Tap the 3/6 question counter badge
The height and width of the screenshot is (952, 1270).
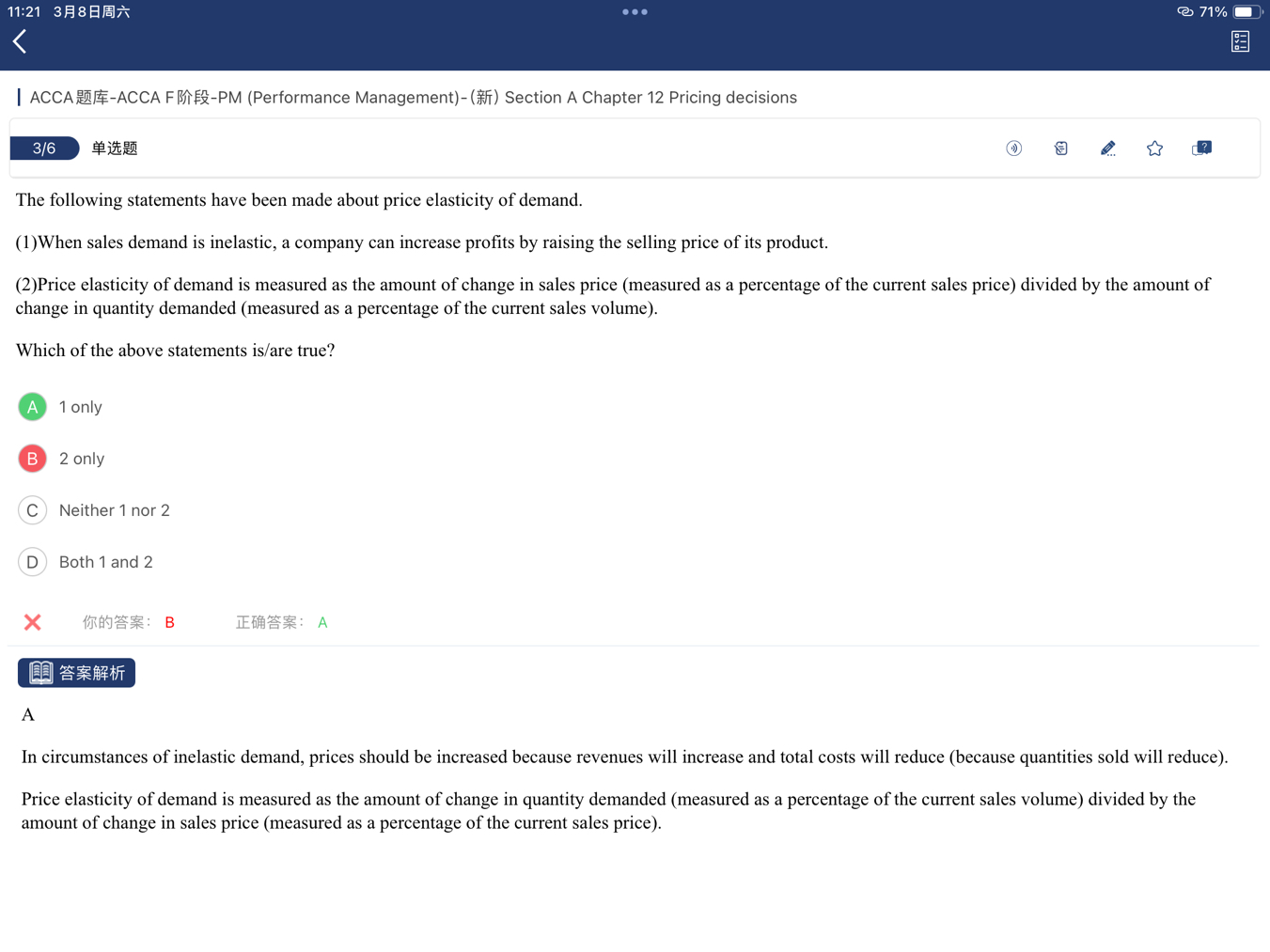(44, 148)
